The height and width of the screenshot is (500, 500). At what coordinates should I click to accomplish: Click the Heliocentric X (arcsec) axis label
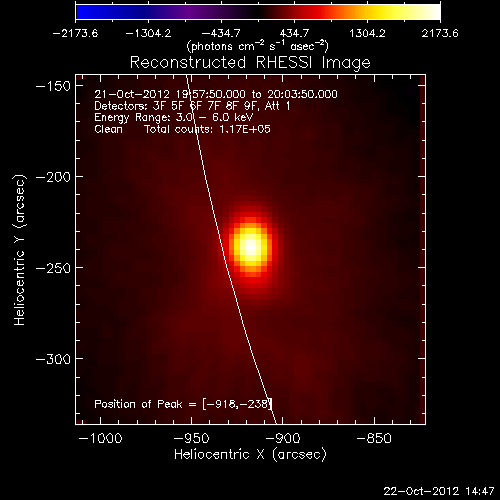tap(250, 455)
